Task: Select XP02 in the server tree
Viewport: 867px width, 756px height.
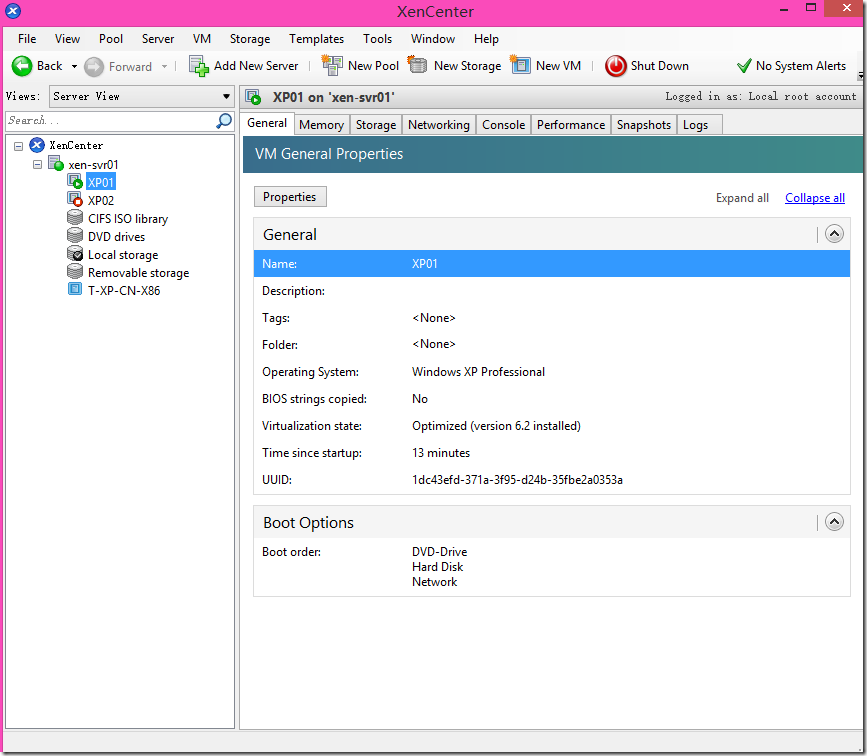Action: click(x=101, y=200)
